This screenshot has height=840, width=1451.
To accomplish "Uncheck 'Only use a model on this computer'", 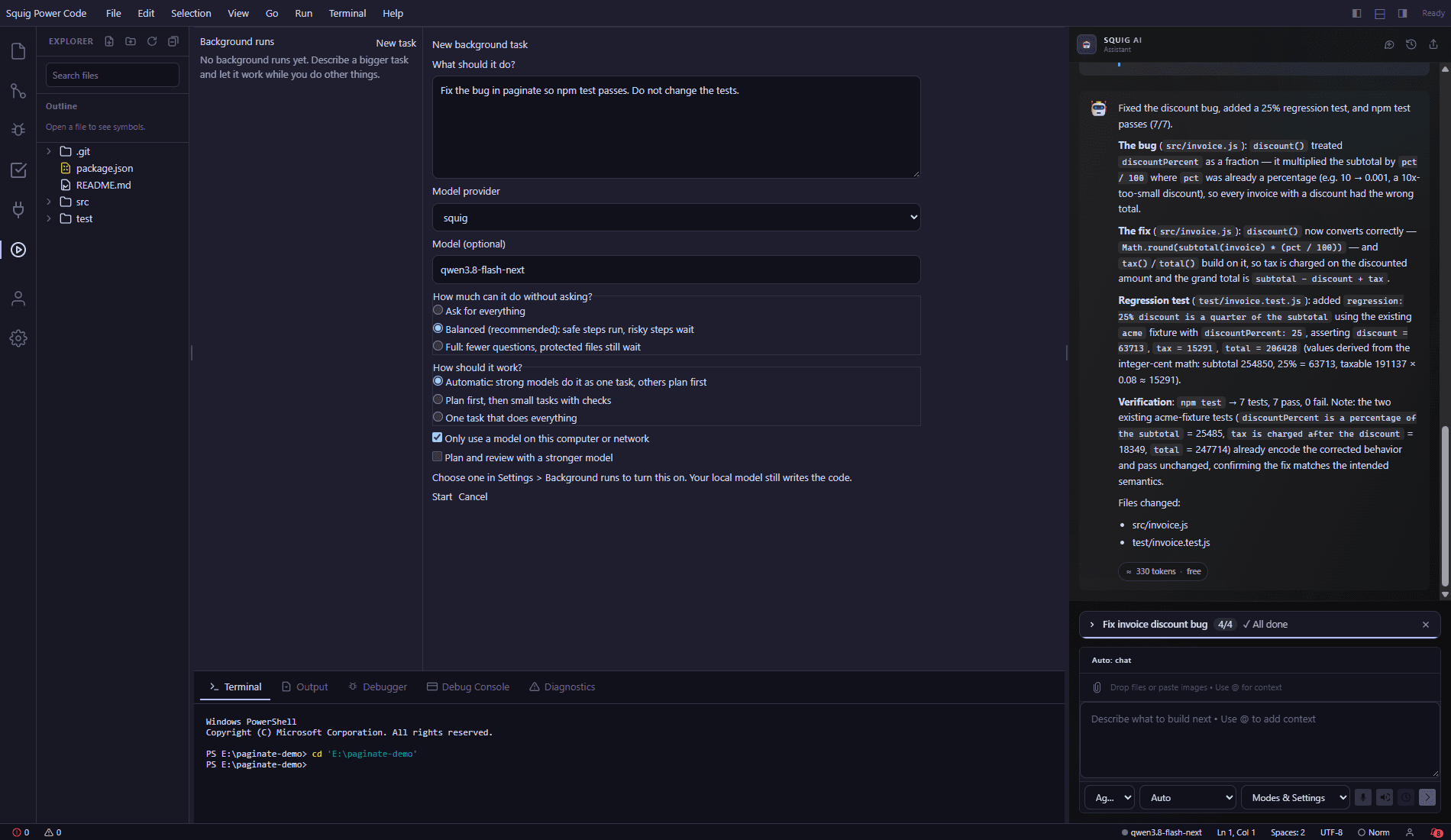I will (437, 438).
